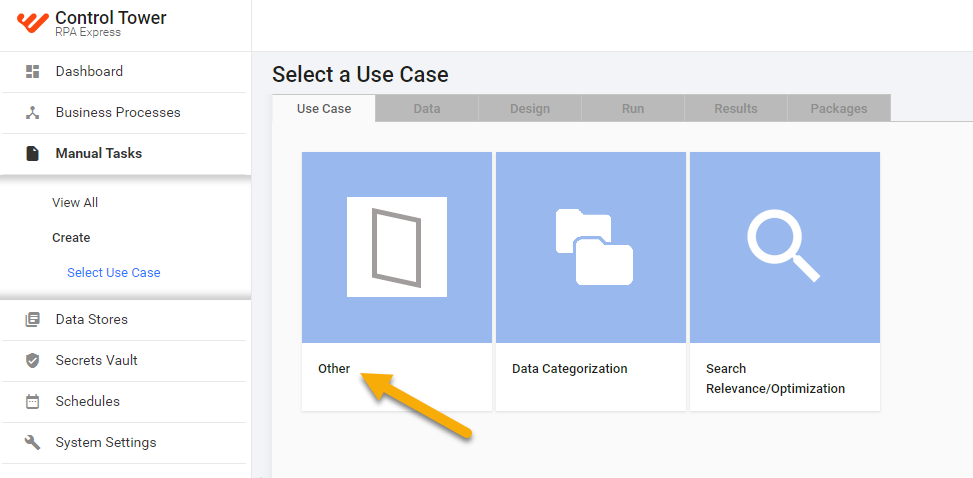Switch to the Data tab
Viewport: 973px width, 478px height.
coord(427,109)
